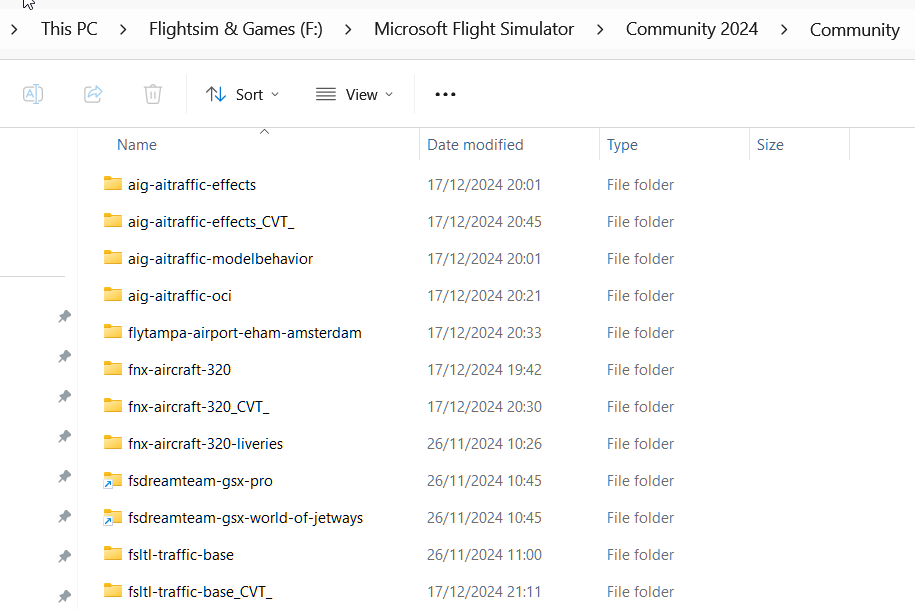The width and height of the screenshot is (915, 610).
Task: Click the Community breadcrumb
Action: pyautogui.click(x=854, y=30)
